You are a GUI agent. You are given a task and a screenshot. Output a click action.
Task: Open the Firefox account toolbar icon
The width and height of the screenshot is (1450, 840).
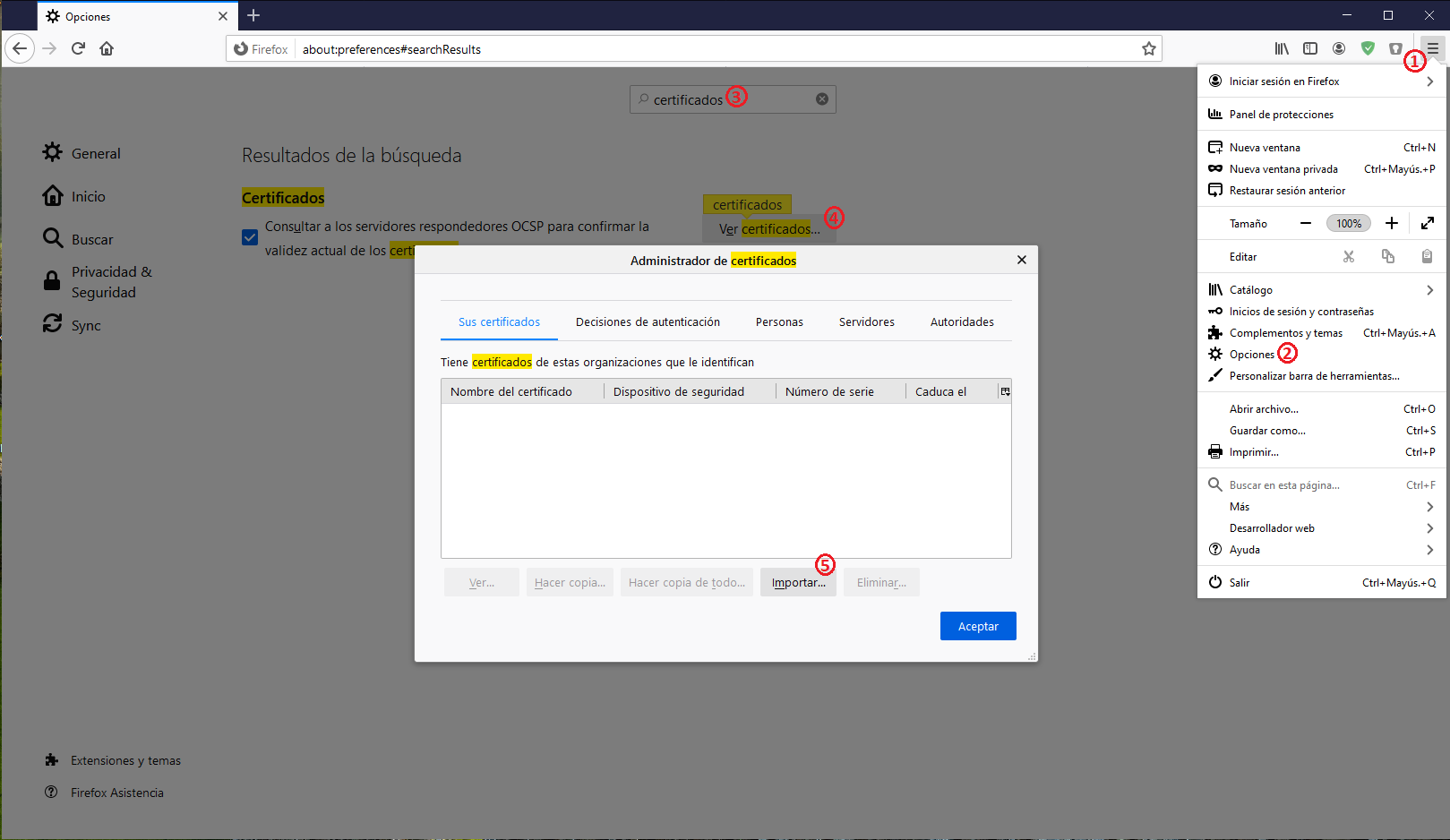click(1339, 48)
